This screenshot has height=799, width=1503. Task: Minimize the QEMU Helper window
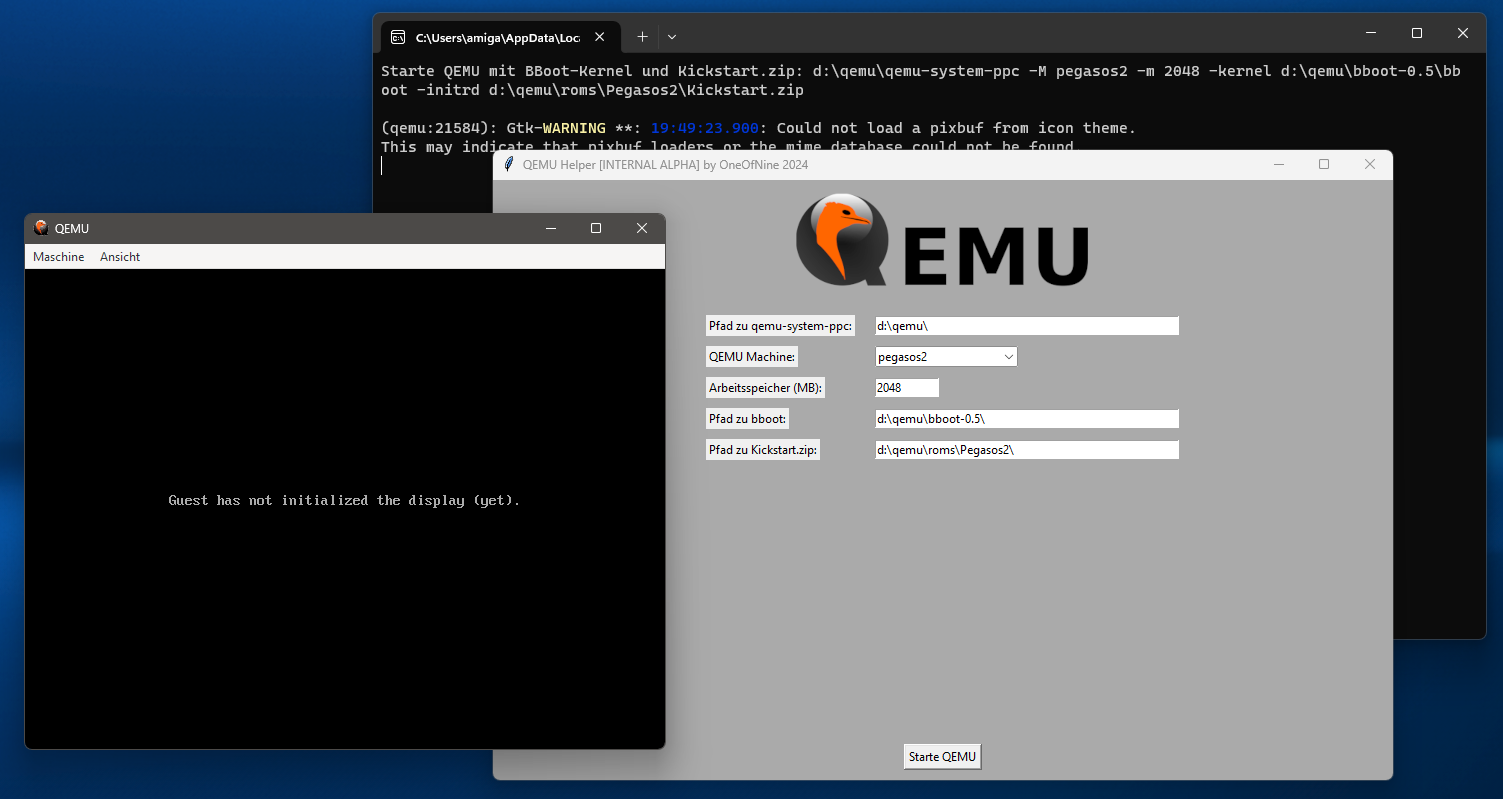coord(1278,164)
